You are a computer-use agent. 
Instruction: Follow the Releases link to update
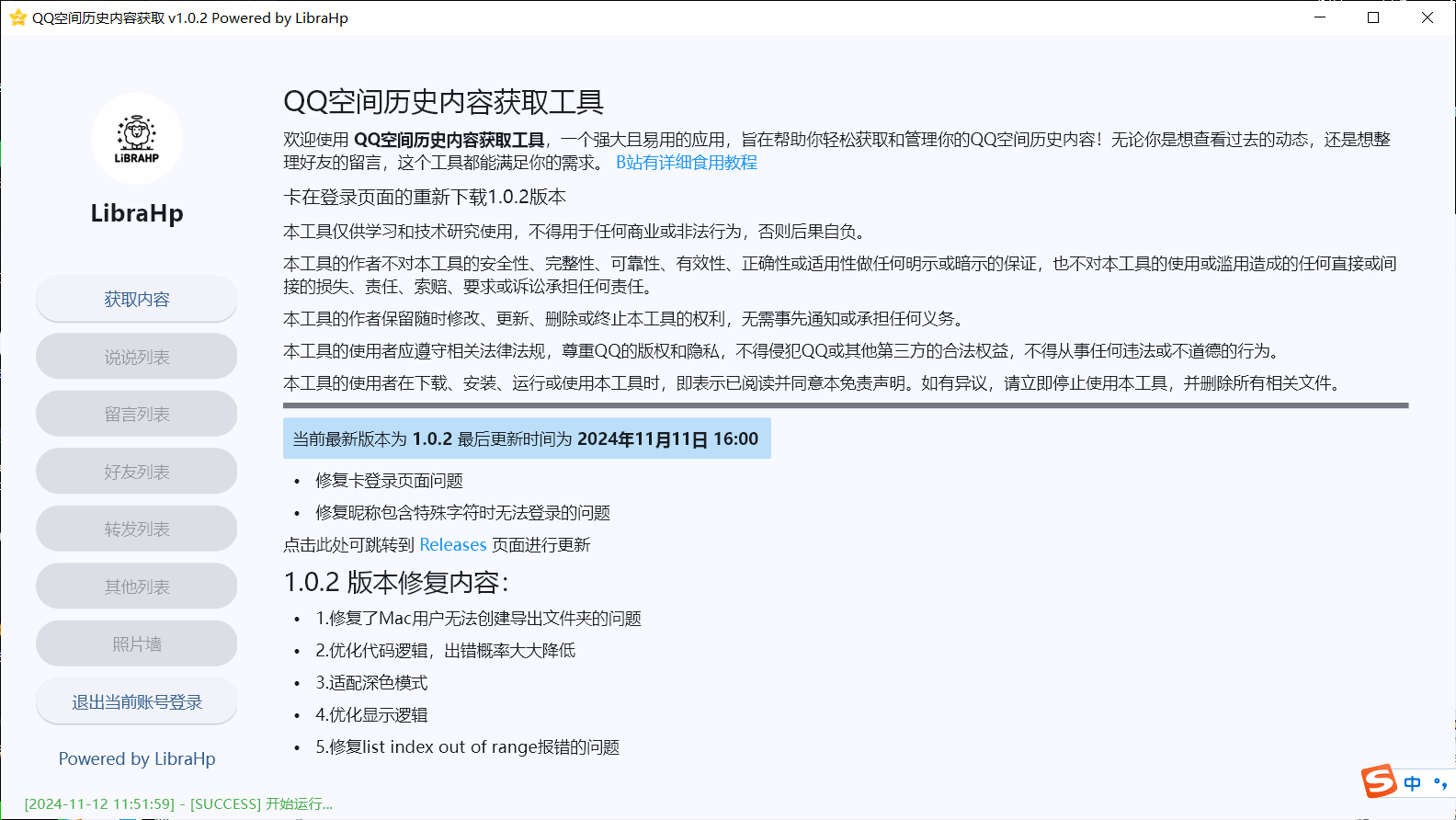[x=452, y=545]
